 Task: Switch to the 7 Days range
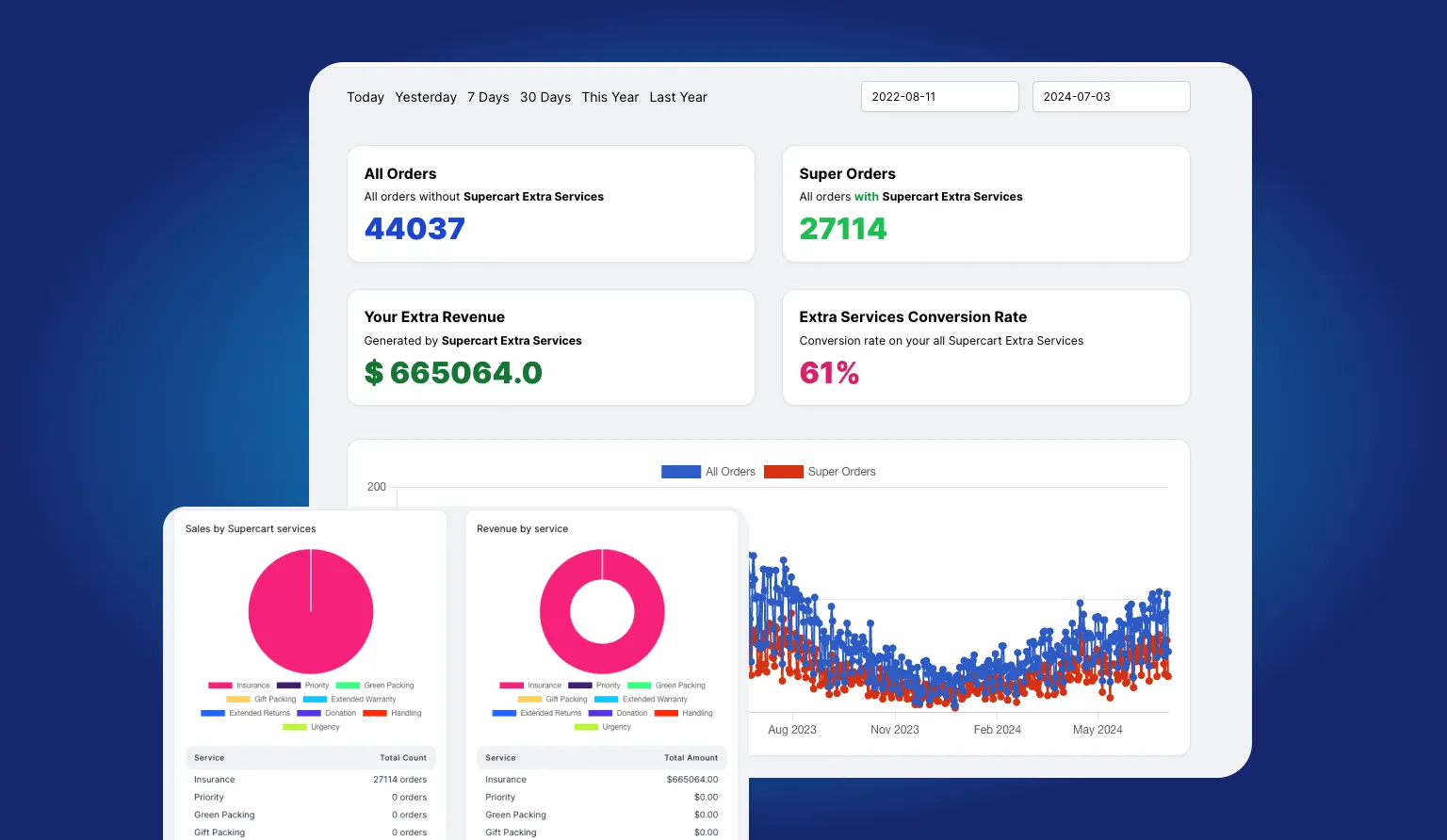pos(488,97)
